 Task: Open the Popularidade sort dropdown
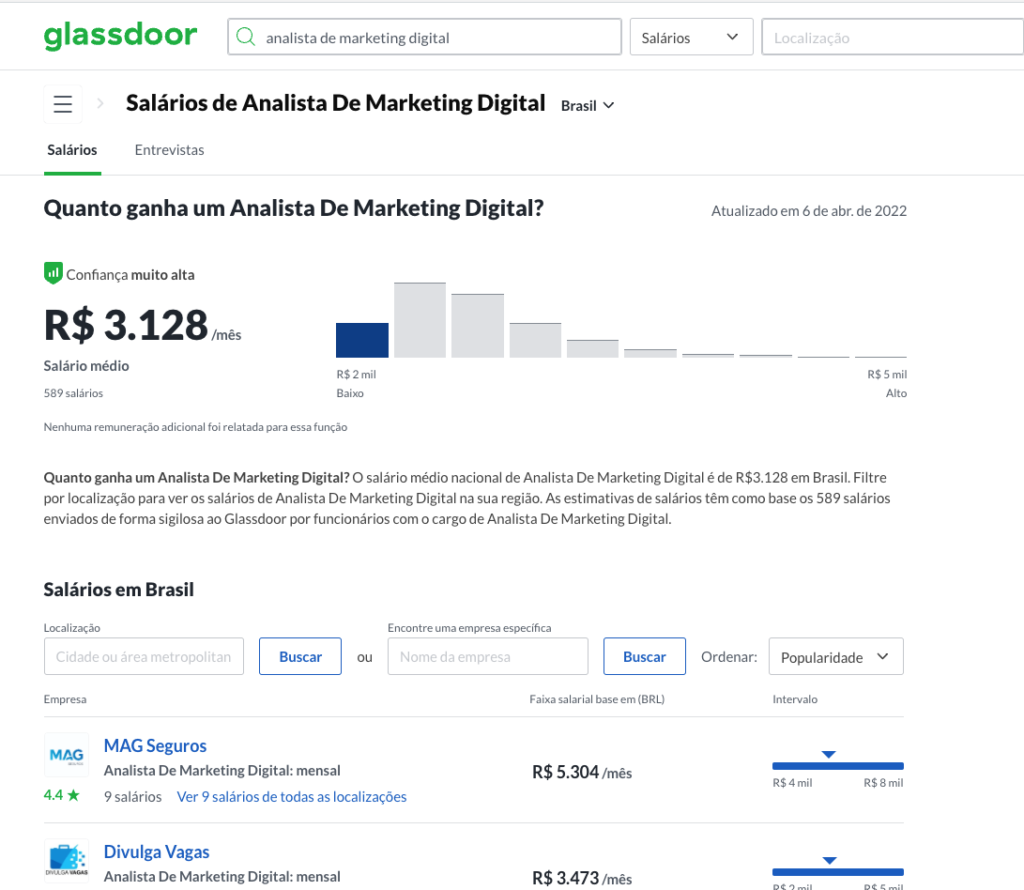pyautogui.click(x=835, y=657)
